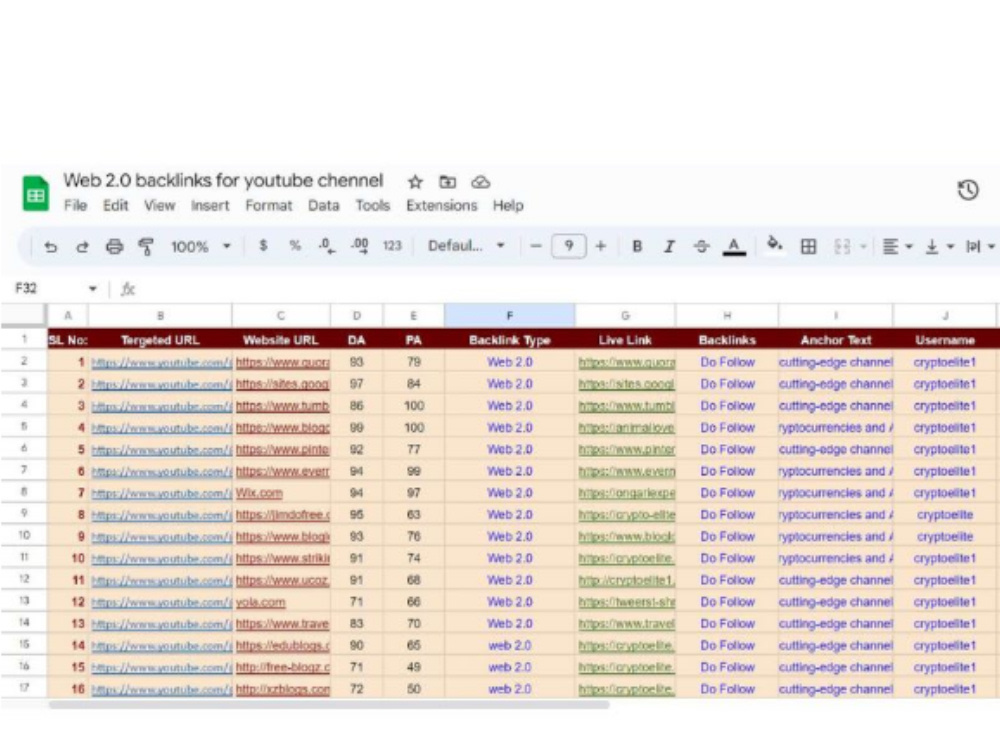This screenshot has width=1000, height=750.
Task: Open http://free-blogz link
Action: [x=283, y=667]
